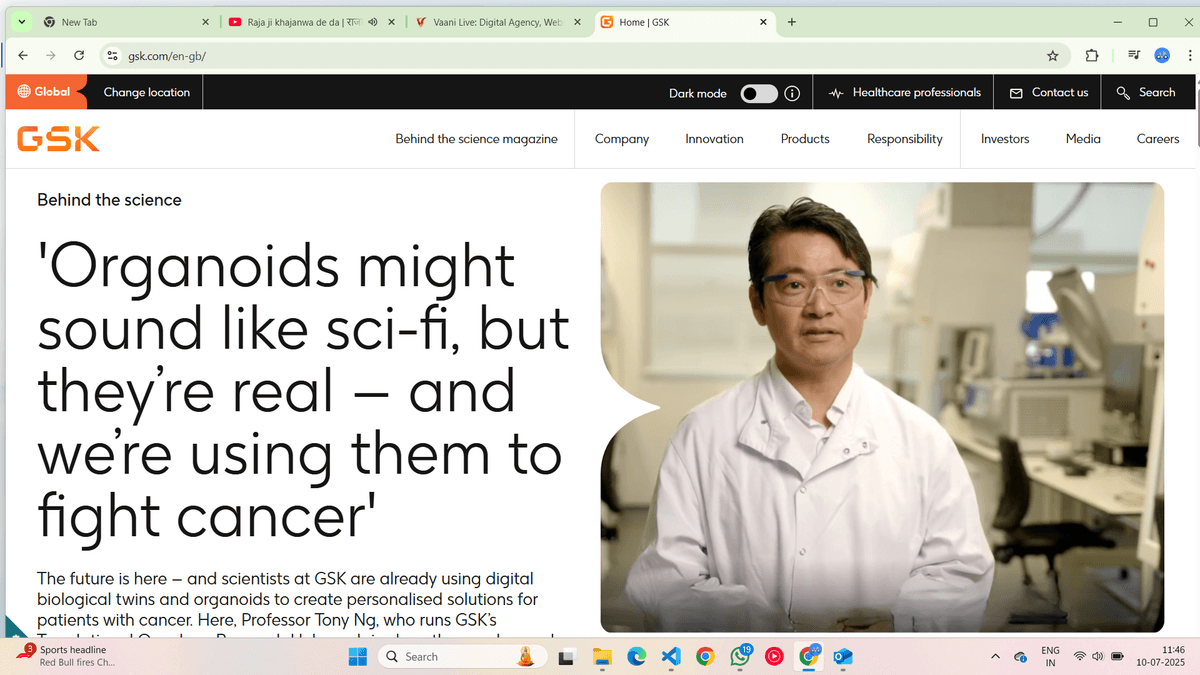The height and width of the screenshot is (675, 1200).
Task: Open Visual Studio Code from the taskbar
Action: (x=671, y=656)
